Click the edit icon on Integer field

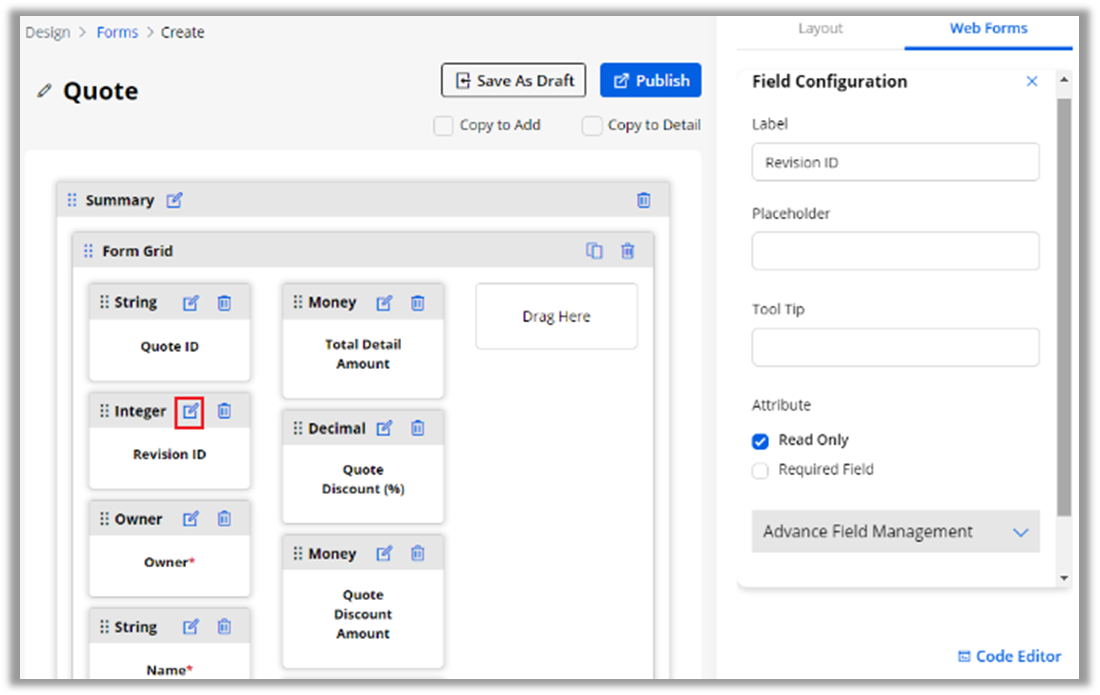pyautogui.click(x=190, y=411)
